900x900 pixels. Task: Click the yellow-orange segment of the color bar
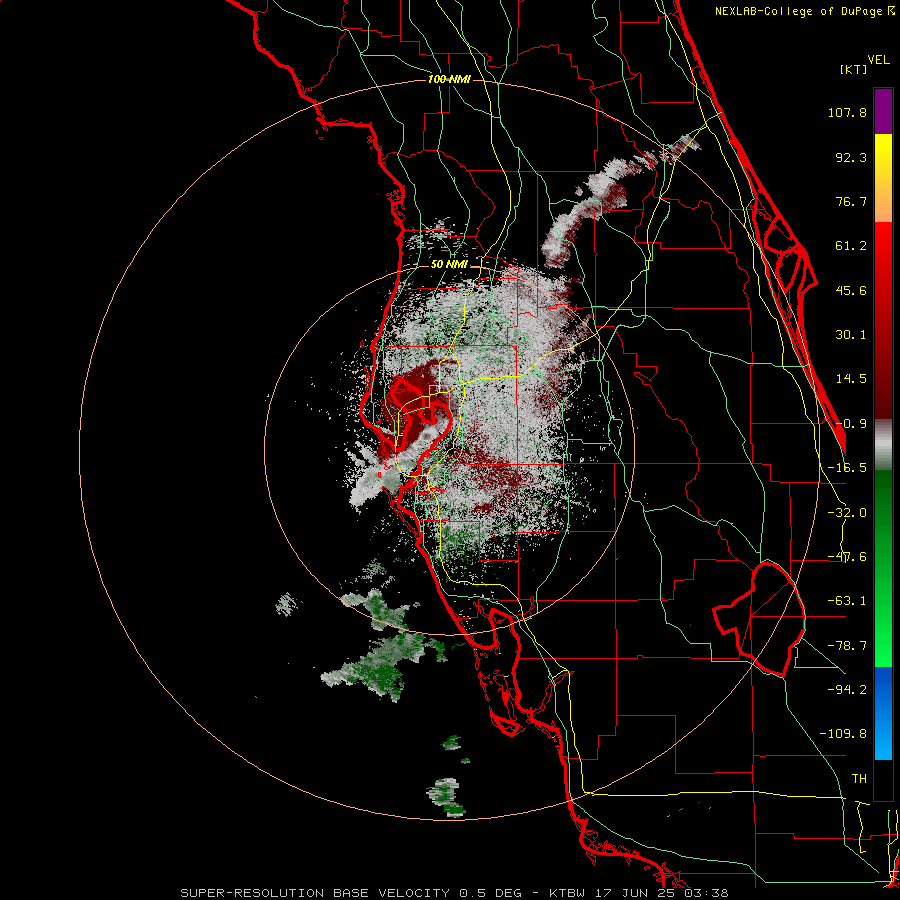click(x=883, y=178)
